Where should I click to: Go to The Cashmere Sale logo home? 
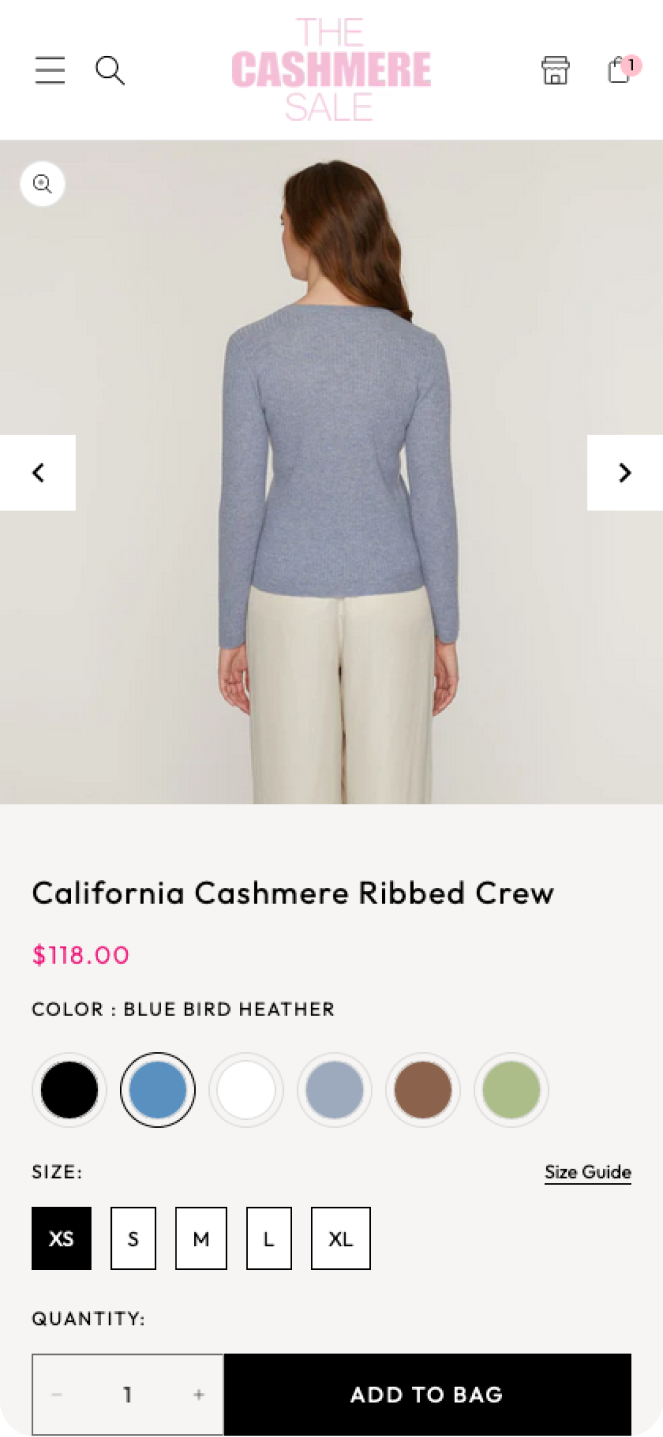(331, 69)
